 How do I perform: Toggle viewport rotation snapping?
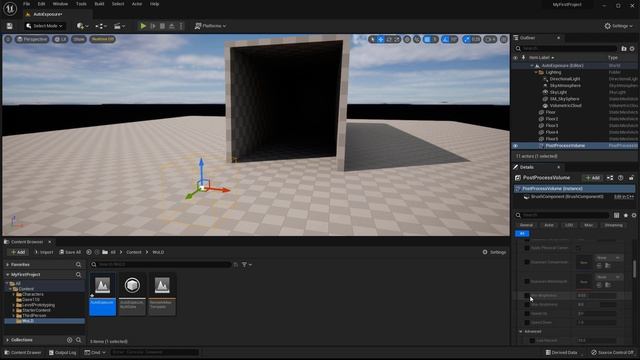pos(446,39)
